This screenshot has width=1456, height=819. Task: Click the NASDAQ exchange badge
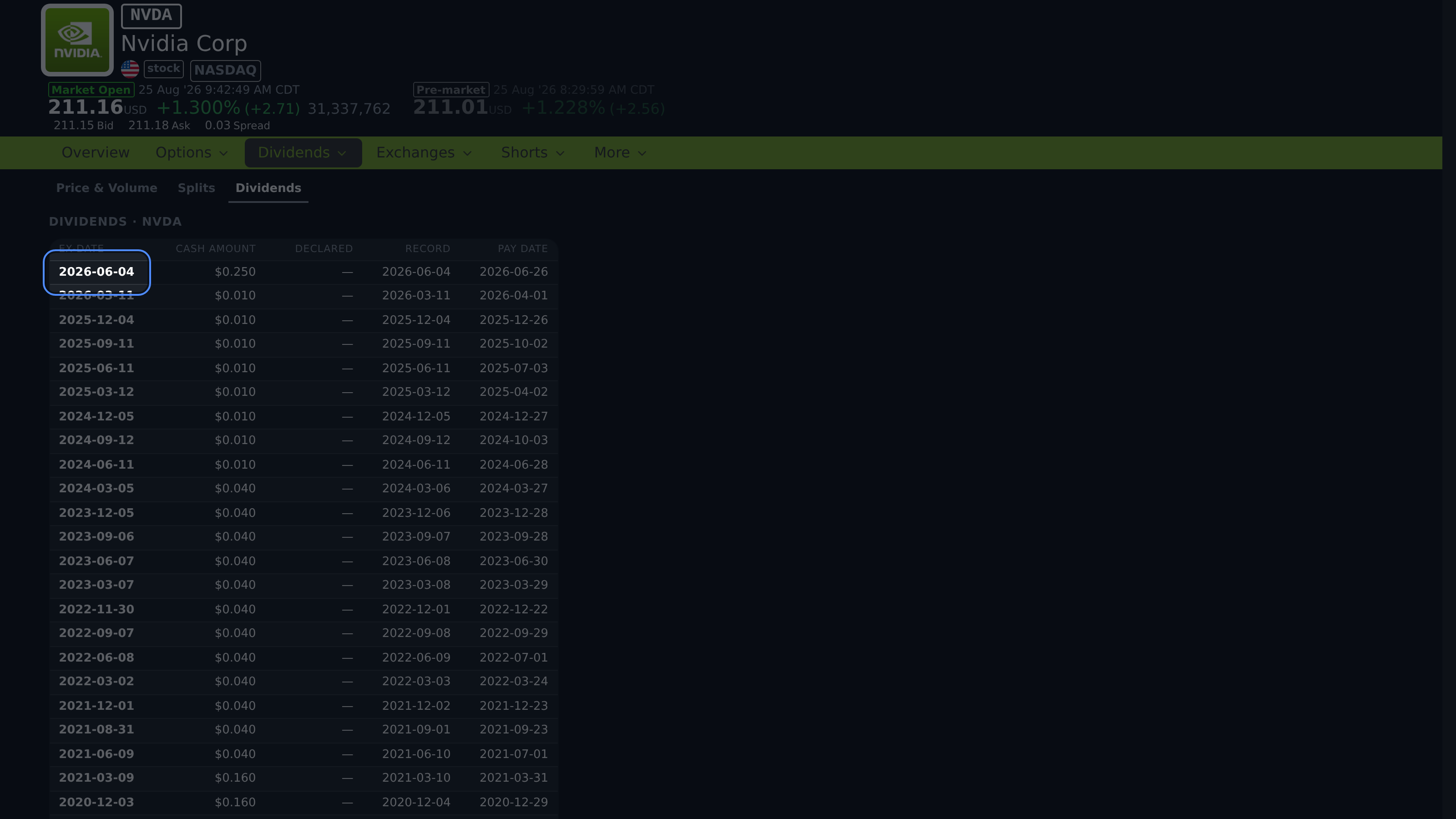[x=226, y=70]
